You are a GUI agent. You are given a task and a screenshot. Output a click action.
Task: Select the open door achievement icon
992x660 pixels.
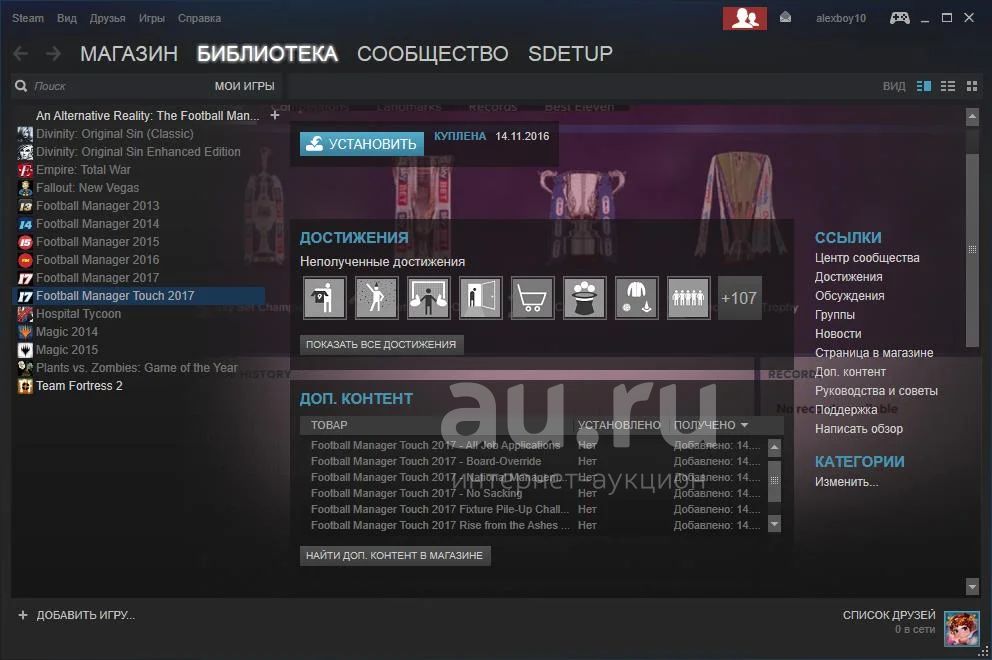(480, 297)
